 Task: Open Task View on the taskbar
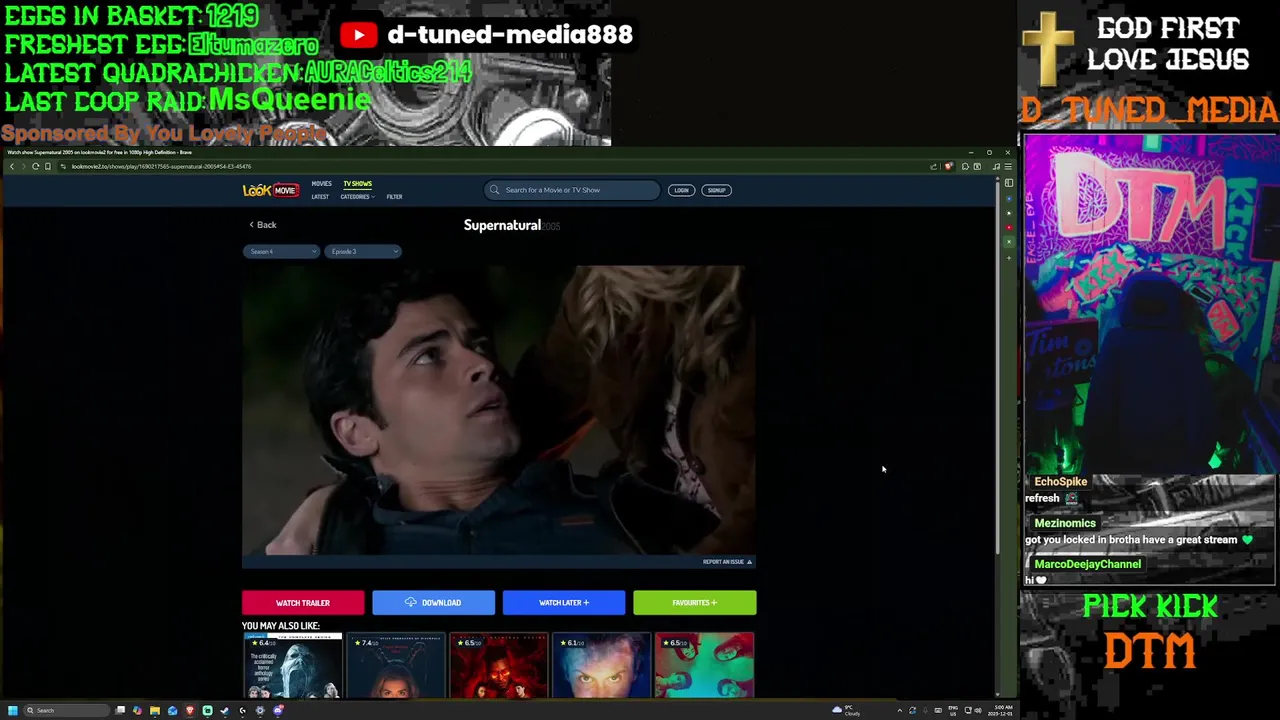120,710
